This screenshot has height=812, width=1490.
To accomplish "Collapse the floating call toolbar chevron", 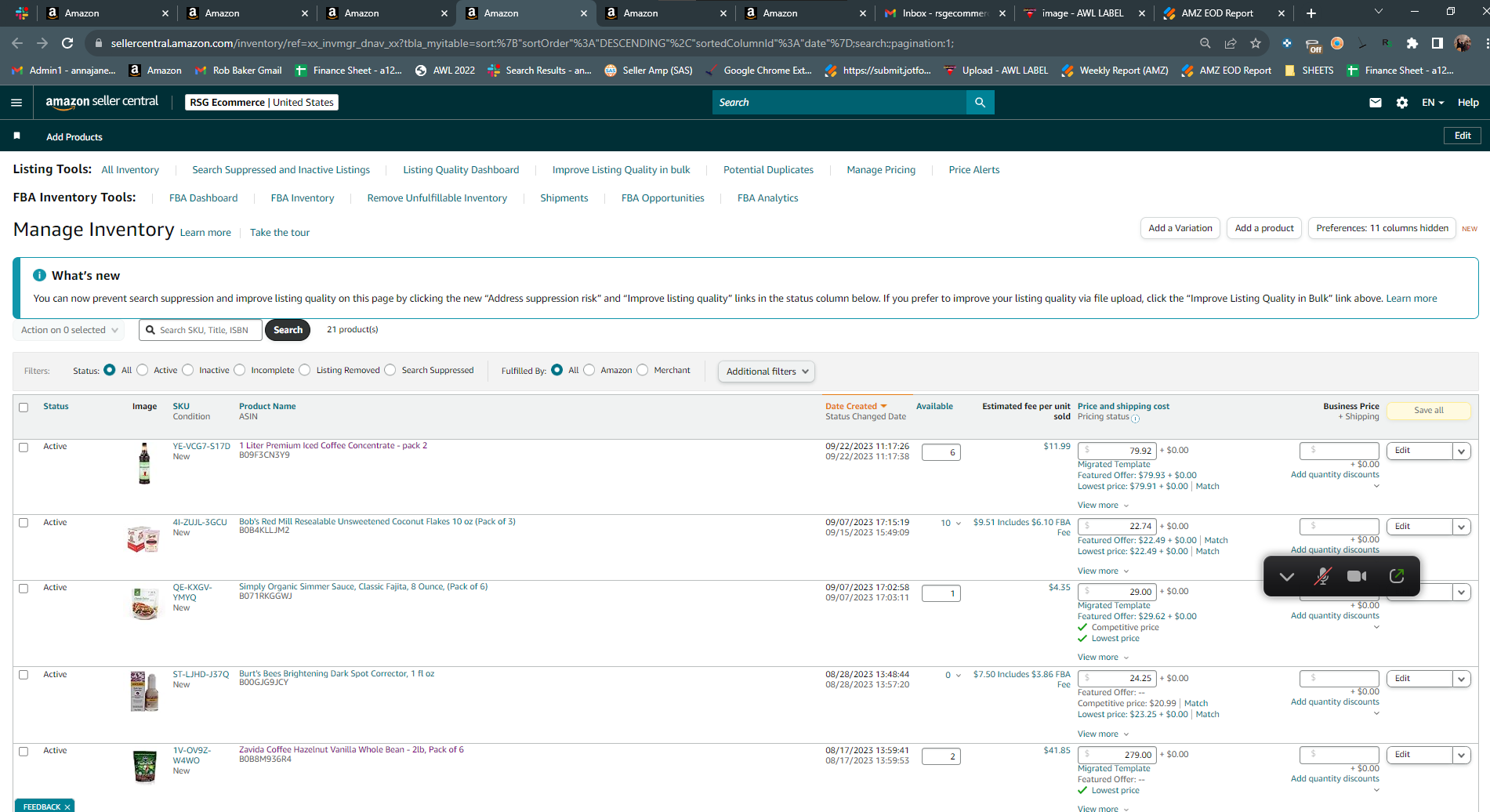I will pyautogui.click(x=1286, y=576).
